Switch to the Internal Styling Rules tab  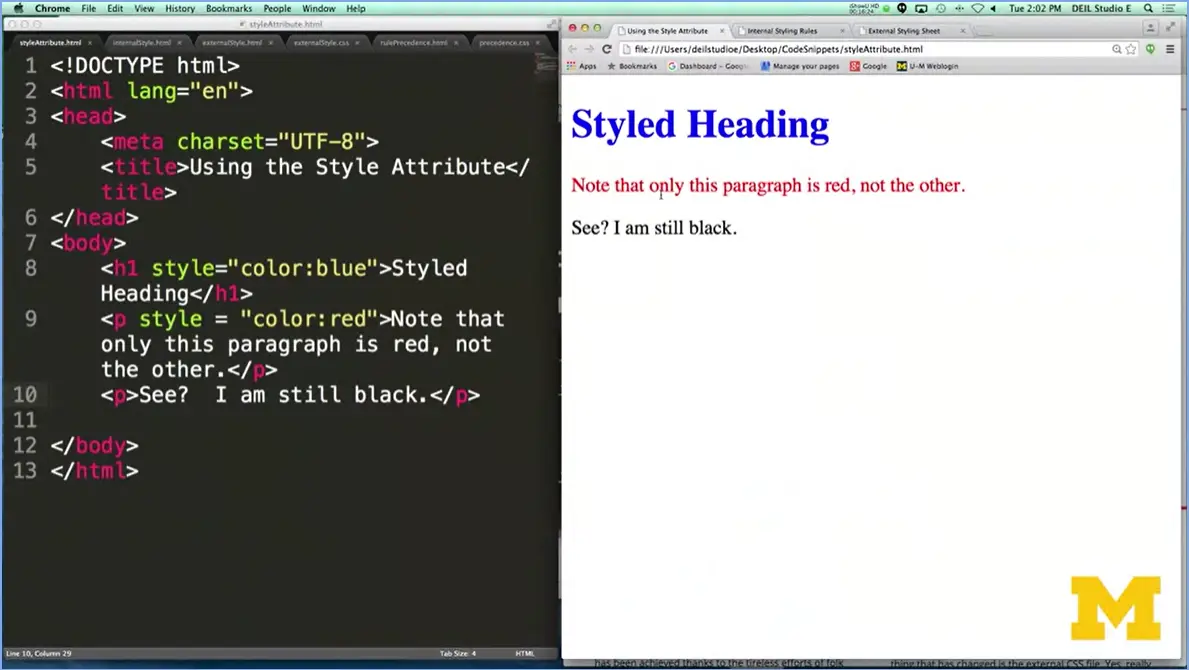782,31
